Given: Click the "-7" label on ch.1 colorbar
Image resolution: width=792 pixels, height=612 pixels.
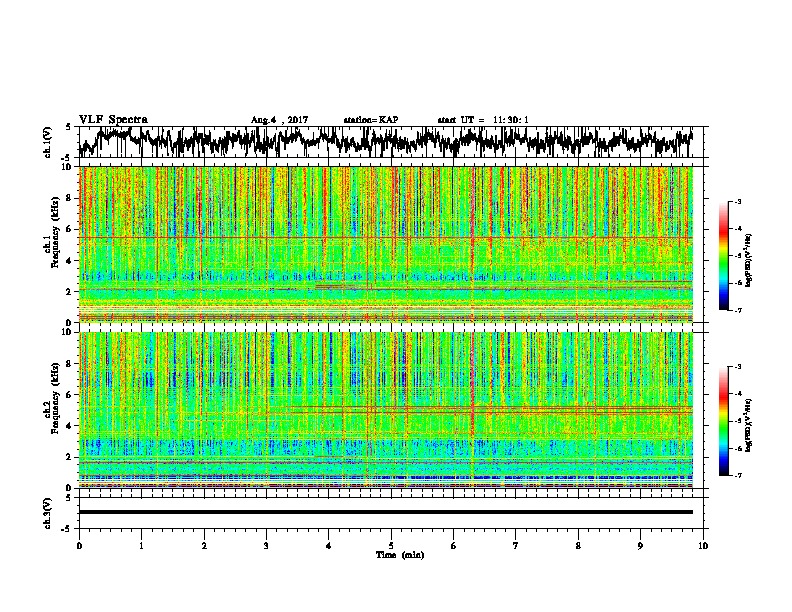Looking at the screenshot, I should (x=738, y=311).
